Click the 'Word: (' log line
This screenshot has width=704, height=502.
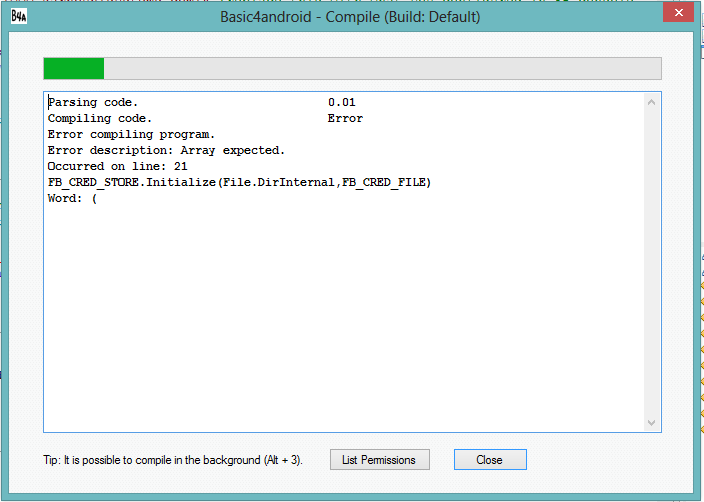click(72, 198)
